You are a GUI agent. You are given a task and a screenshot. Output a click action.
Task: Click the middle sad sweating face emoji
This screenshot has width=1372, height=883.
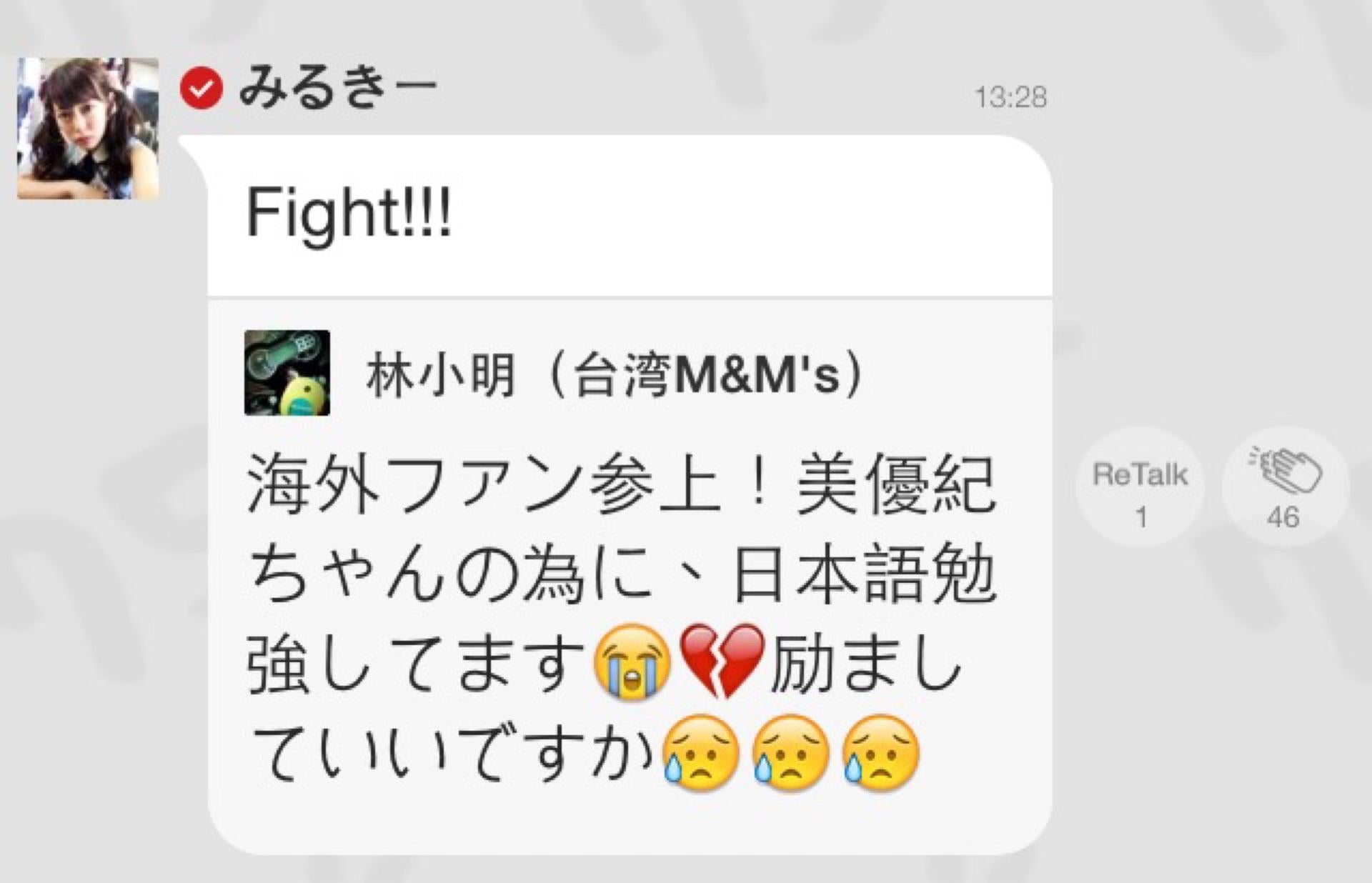[790, 752]
